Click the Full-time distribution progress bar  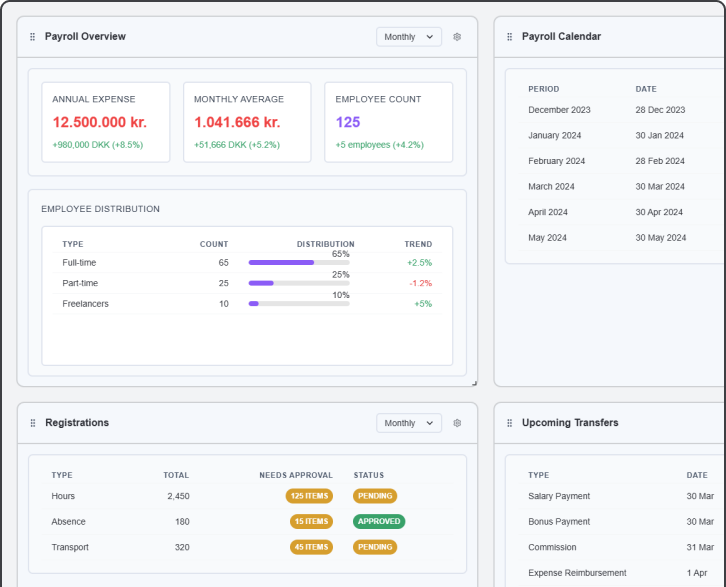299,262
